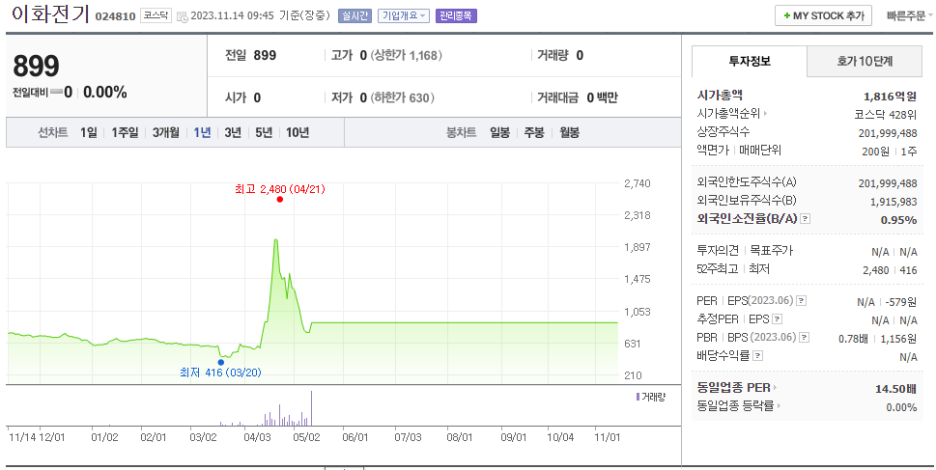The width and height of the screenshot is (936, 470).
Task: Click the 액면가 label
Action: pos(713,150)
